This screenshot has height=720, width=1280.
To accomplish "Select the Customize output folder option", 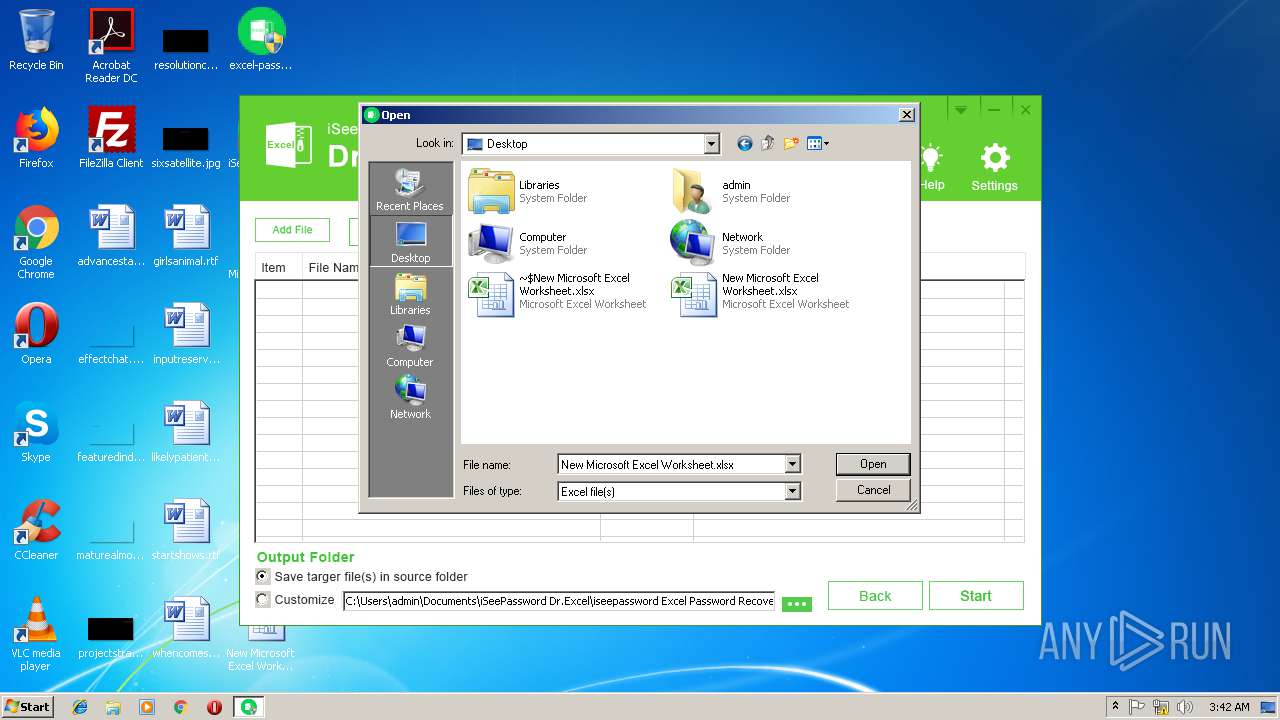I will point(263,600).
